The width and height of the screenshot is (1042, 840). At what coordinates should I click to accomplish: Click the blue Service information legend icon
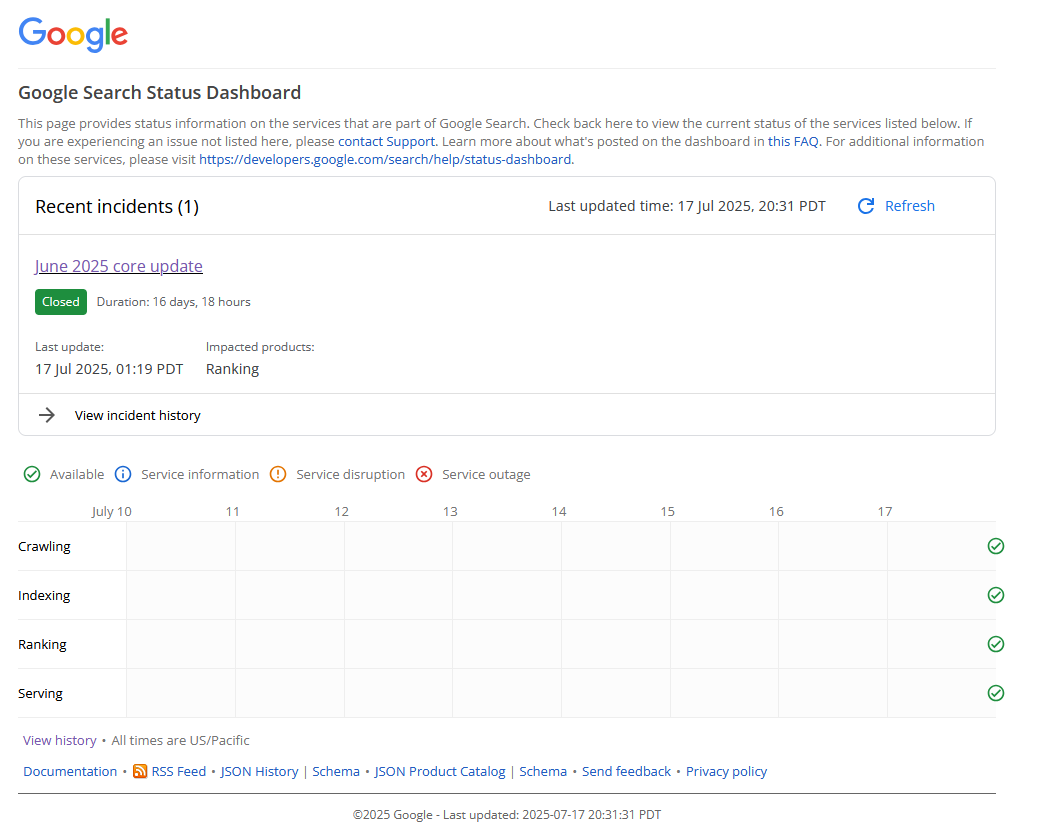pos(123,474)
